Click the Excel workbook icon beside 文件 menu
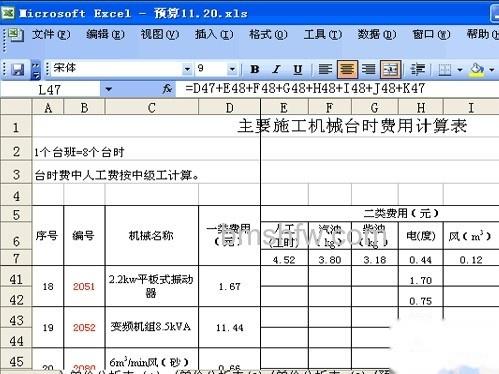499x374 pixels. coord(15,35)
